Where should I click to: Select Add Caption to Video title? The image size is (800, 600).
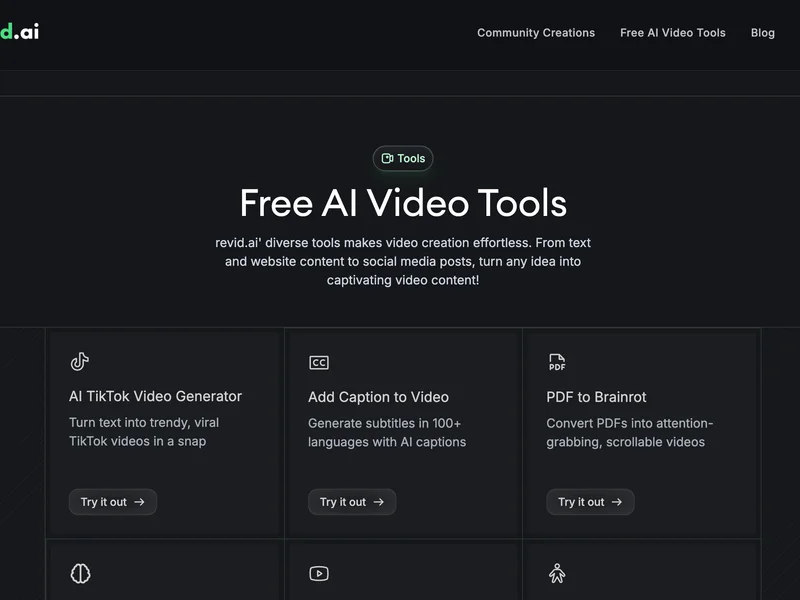pyautogui.click(x=378, y=397)
